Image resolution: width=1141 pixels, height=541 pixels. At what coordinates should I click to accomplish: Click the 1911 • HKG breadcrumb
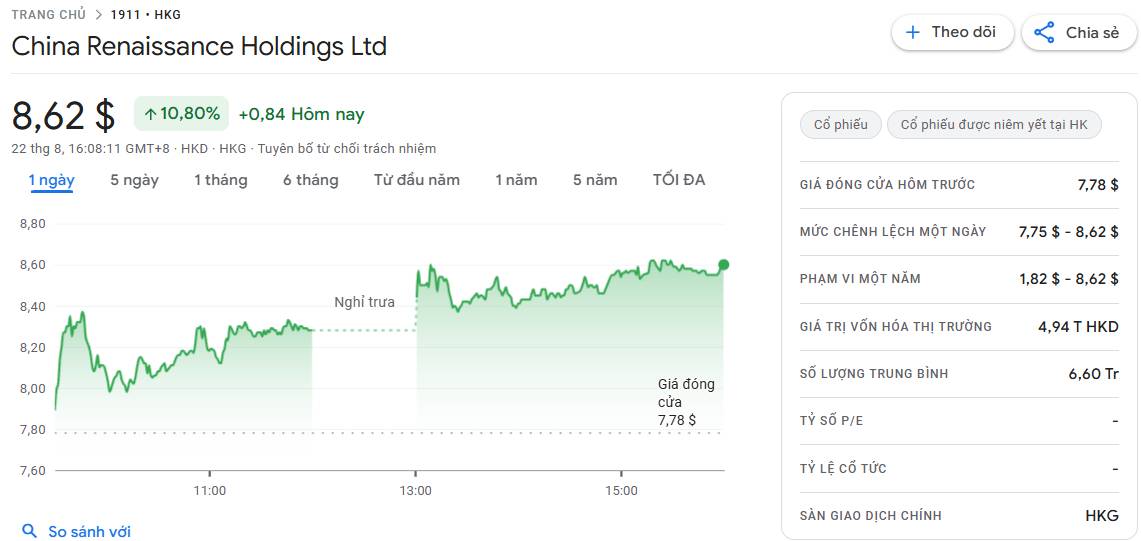[x=146, y=14]
